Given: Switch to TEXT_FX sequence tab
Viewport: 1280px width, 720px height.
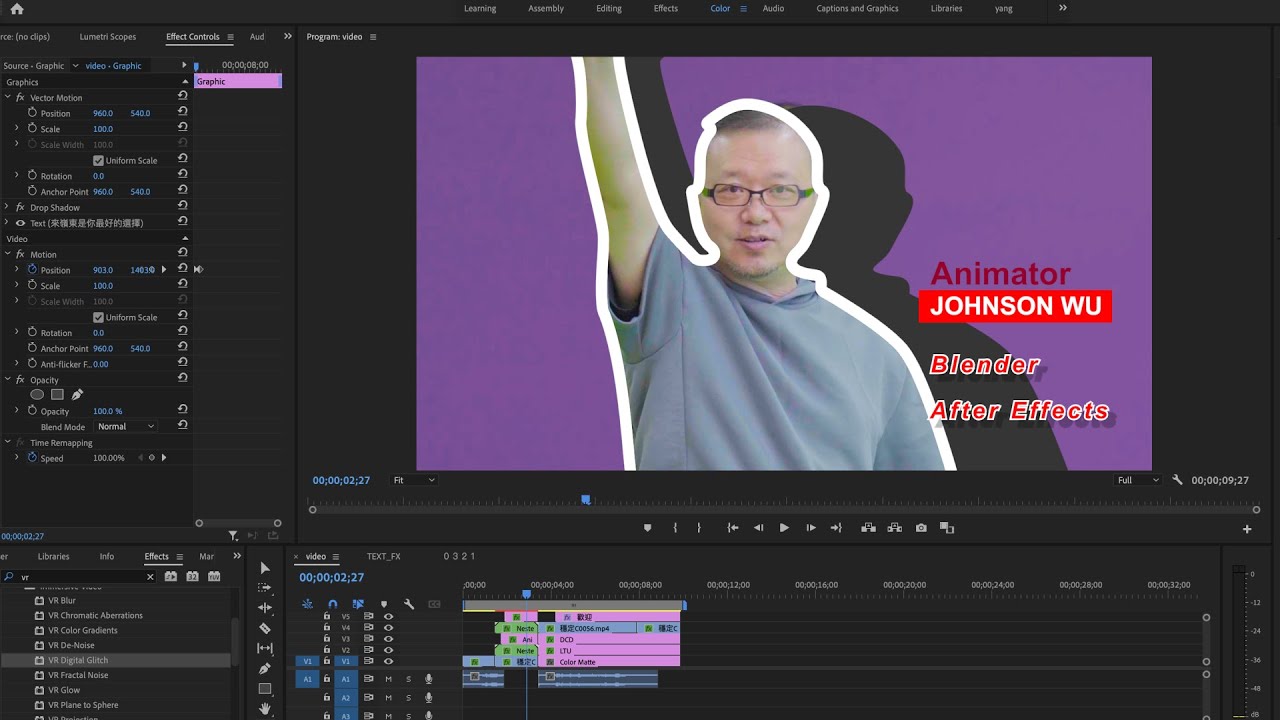Looking at the screenshot, I should (x=383, y=556).
